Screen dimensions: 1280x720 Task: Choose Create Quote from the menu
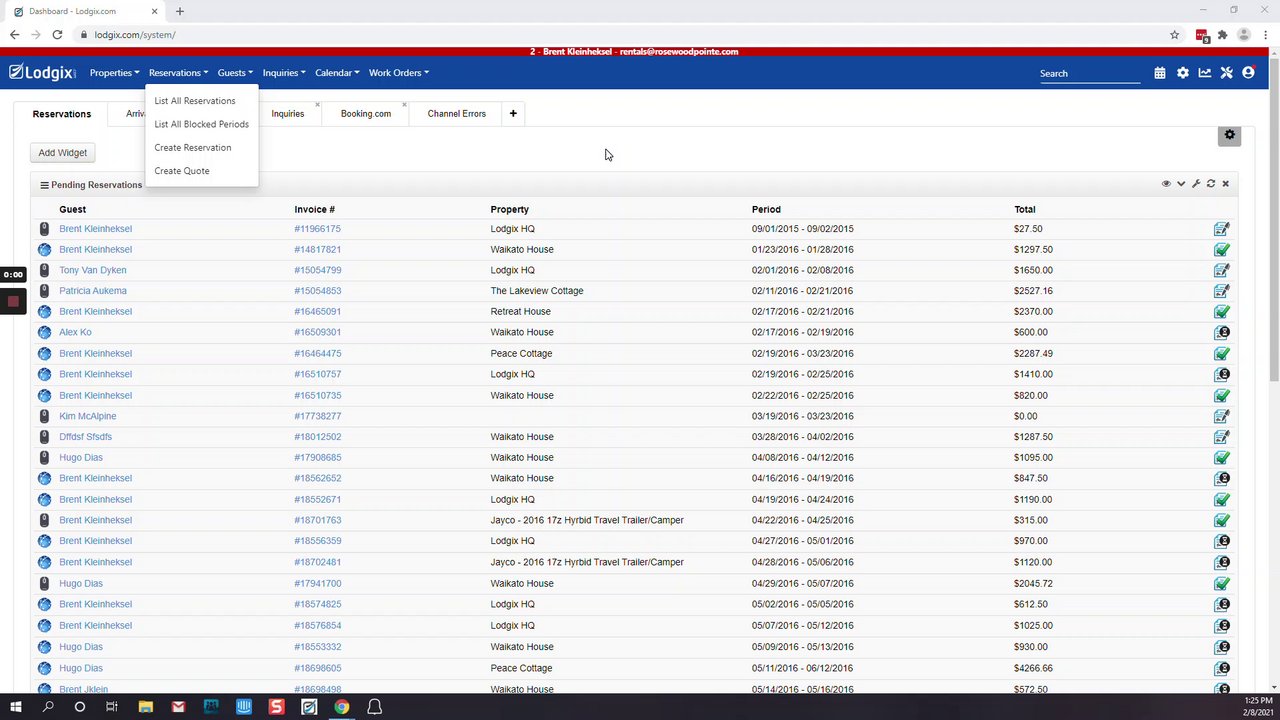[x=182, y=171]
